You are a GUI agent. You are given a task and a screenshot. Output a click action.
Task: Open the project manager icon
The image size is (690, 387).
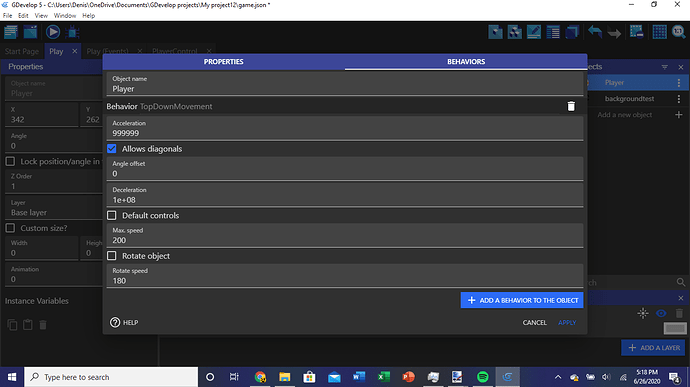[11, 32]
